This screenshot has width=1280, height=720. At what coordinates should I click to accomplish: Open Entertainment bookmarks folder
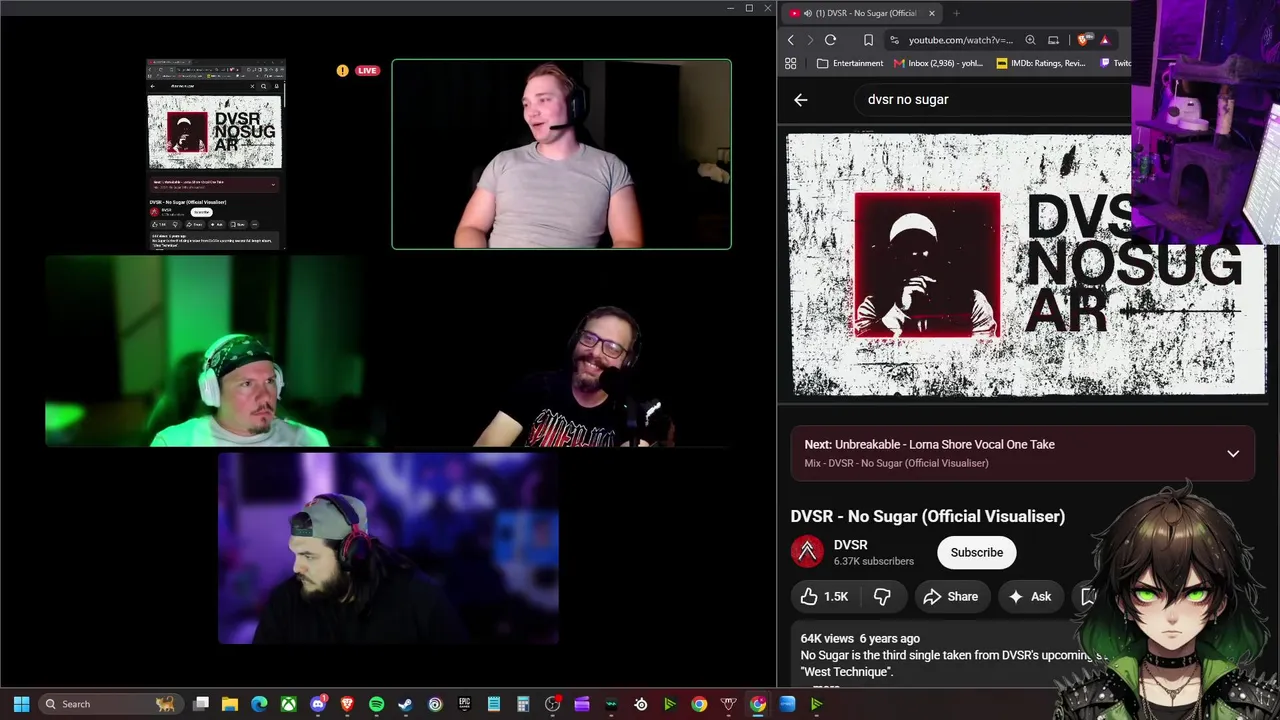[x=850, y=63]
